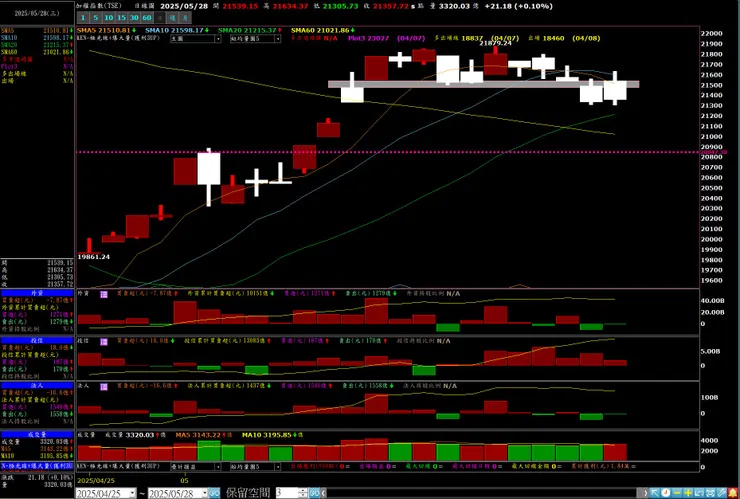This screenshot has width=740, height=499.
Task: Open the red alert bell icon
Action: pyautogui.click(x=732, y=493)
